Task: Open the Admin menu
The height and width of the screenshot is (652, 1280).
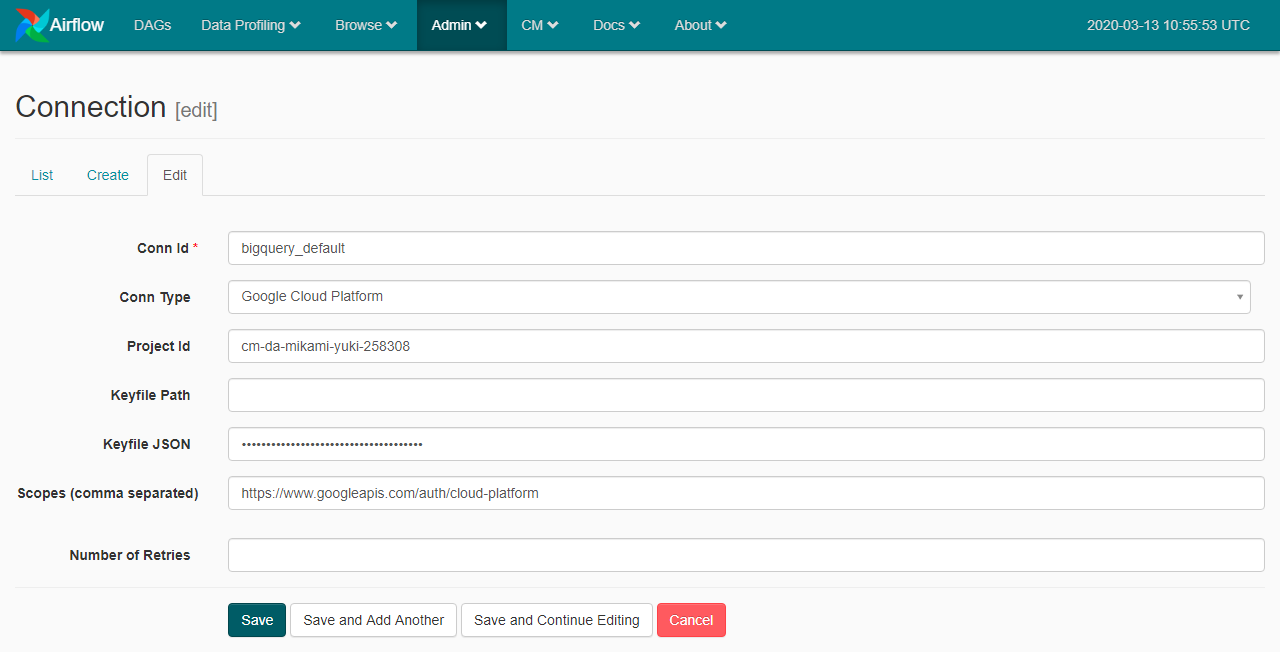Action: point(461,25)
